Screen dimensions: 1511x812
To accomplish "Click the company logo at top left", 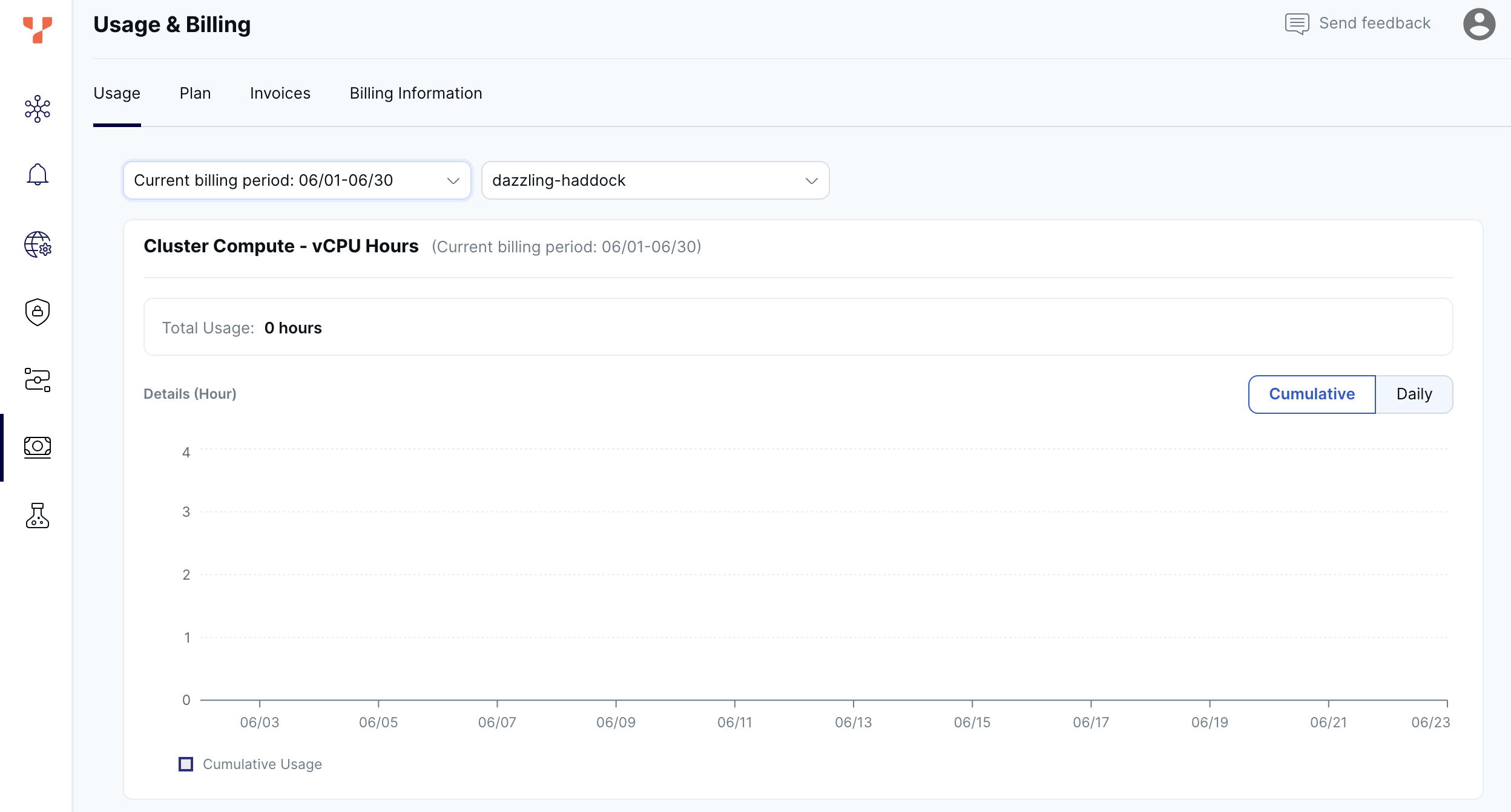I will [38, 30].
